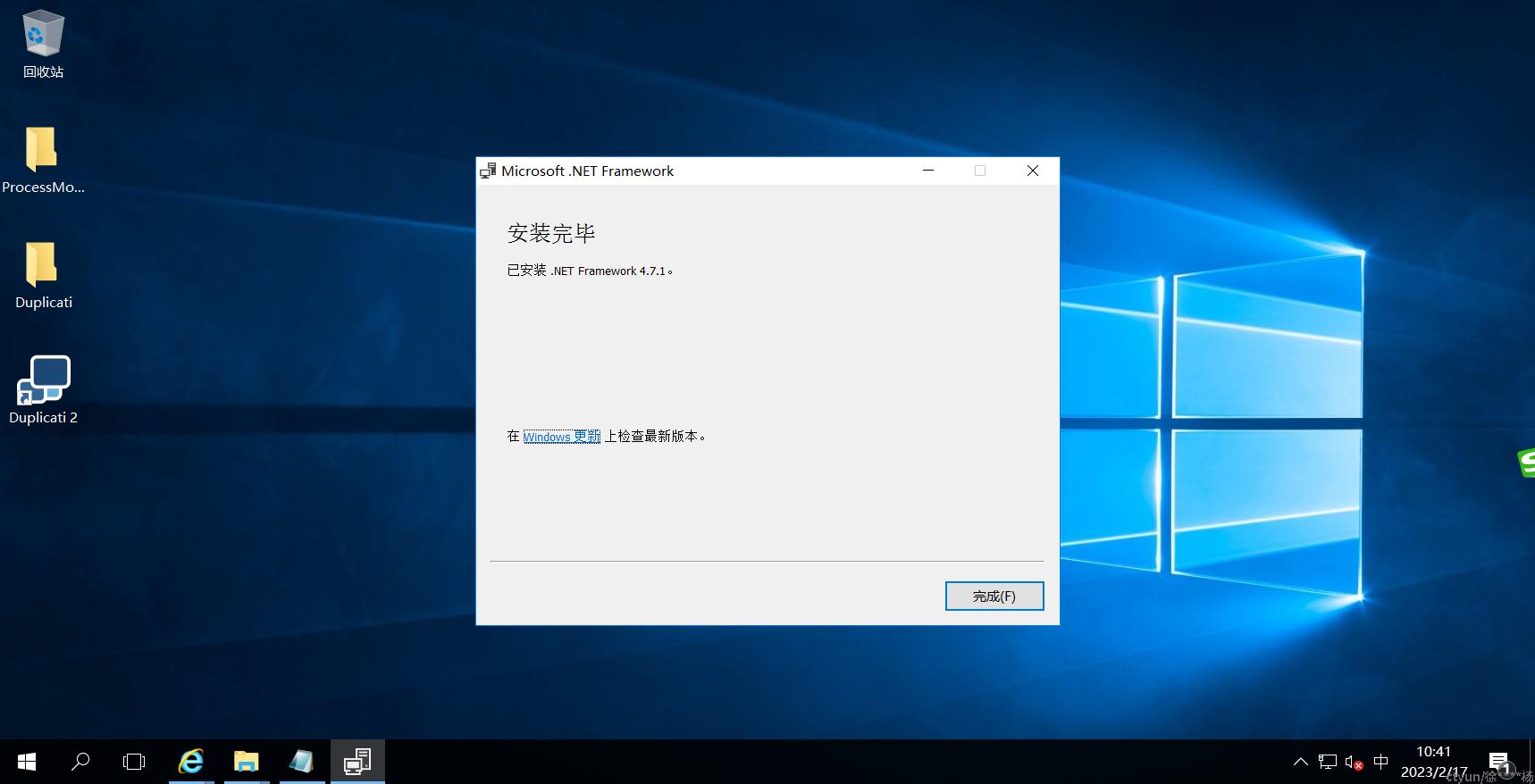
Task: Open taskbar search magnifier
Action: pos(80,762)
